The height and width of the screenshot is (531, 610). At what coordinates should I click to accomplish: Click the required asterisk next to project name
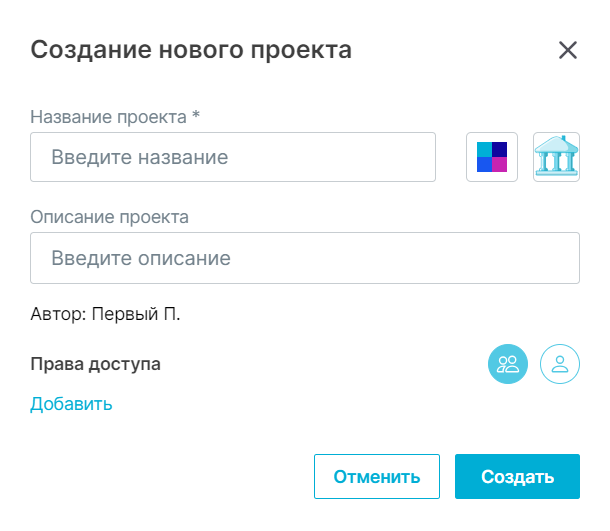(x=196, y=115)
